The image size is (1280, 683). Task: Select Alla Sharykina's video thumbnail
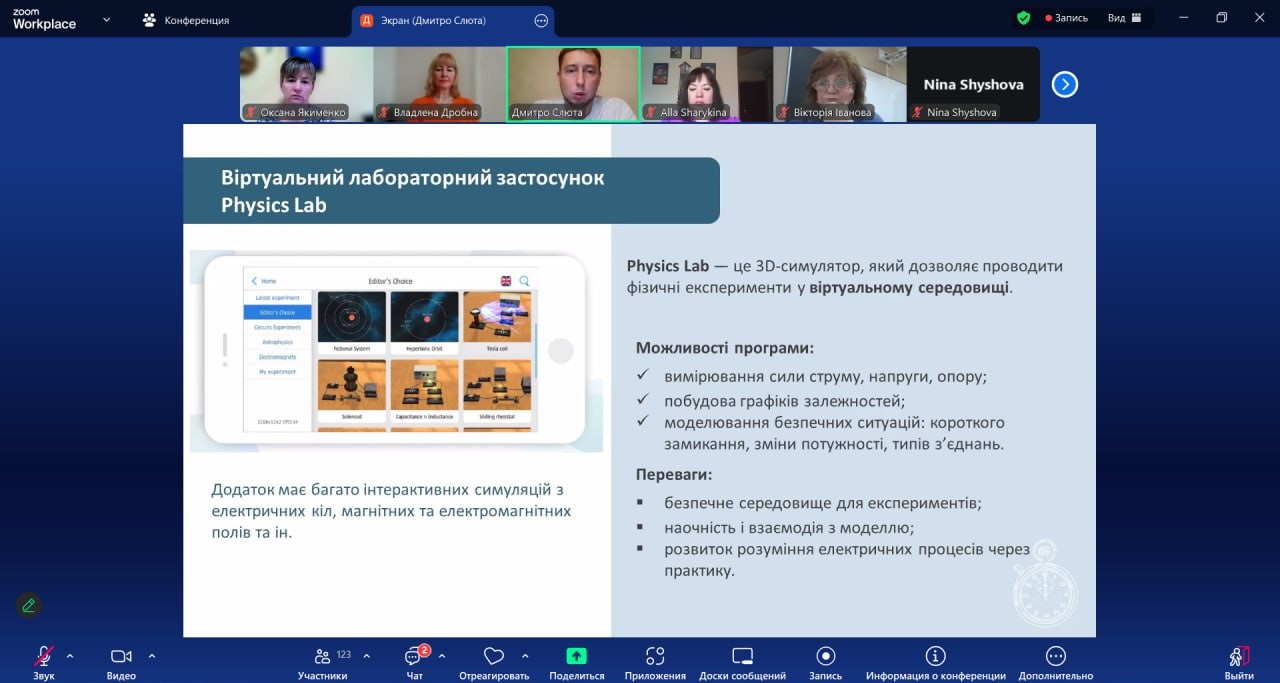706,84
